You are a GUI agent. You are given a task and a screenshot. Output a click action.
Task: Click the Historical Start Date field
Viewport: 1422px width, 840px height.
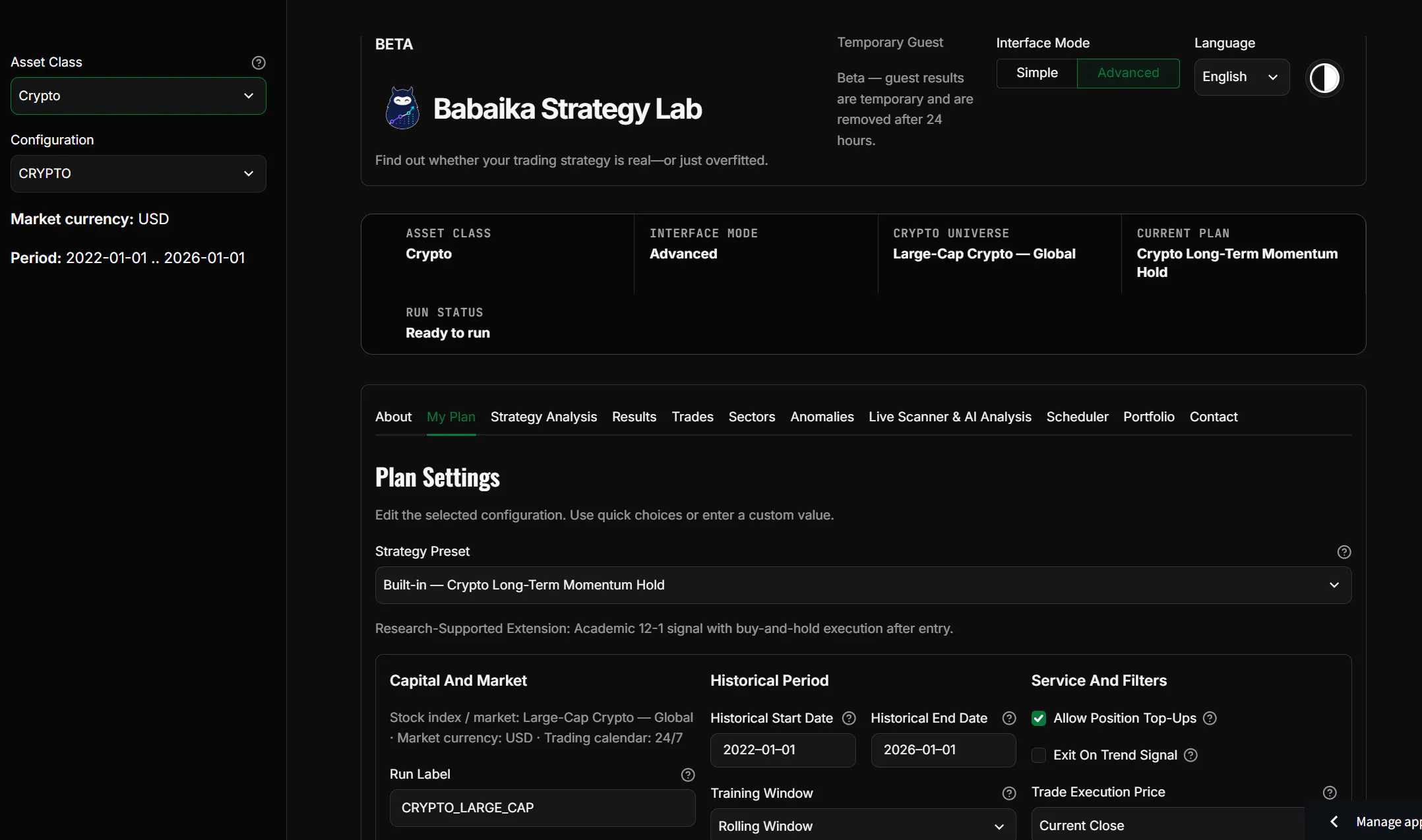783,750
